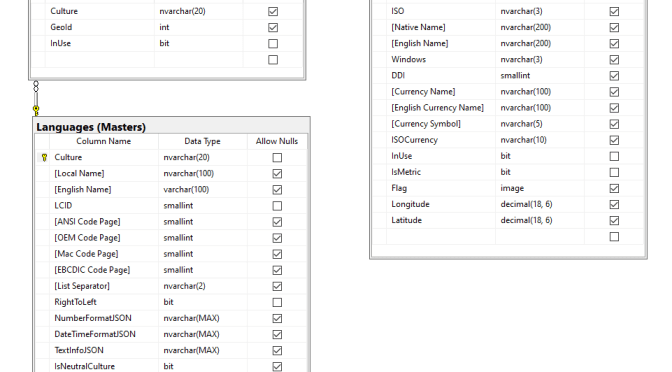
Task: Click the [ANSI Code Page] column name
Action: [104, 222]
